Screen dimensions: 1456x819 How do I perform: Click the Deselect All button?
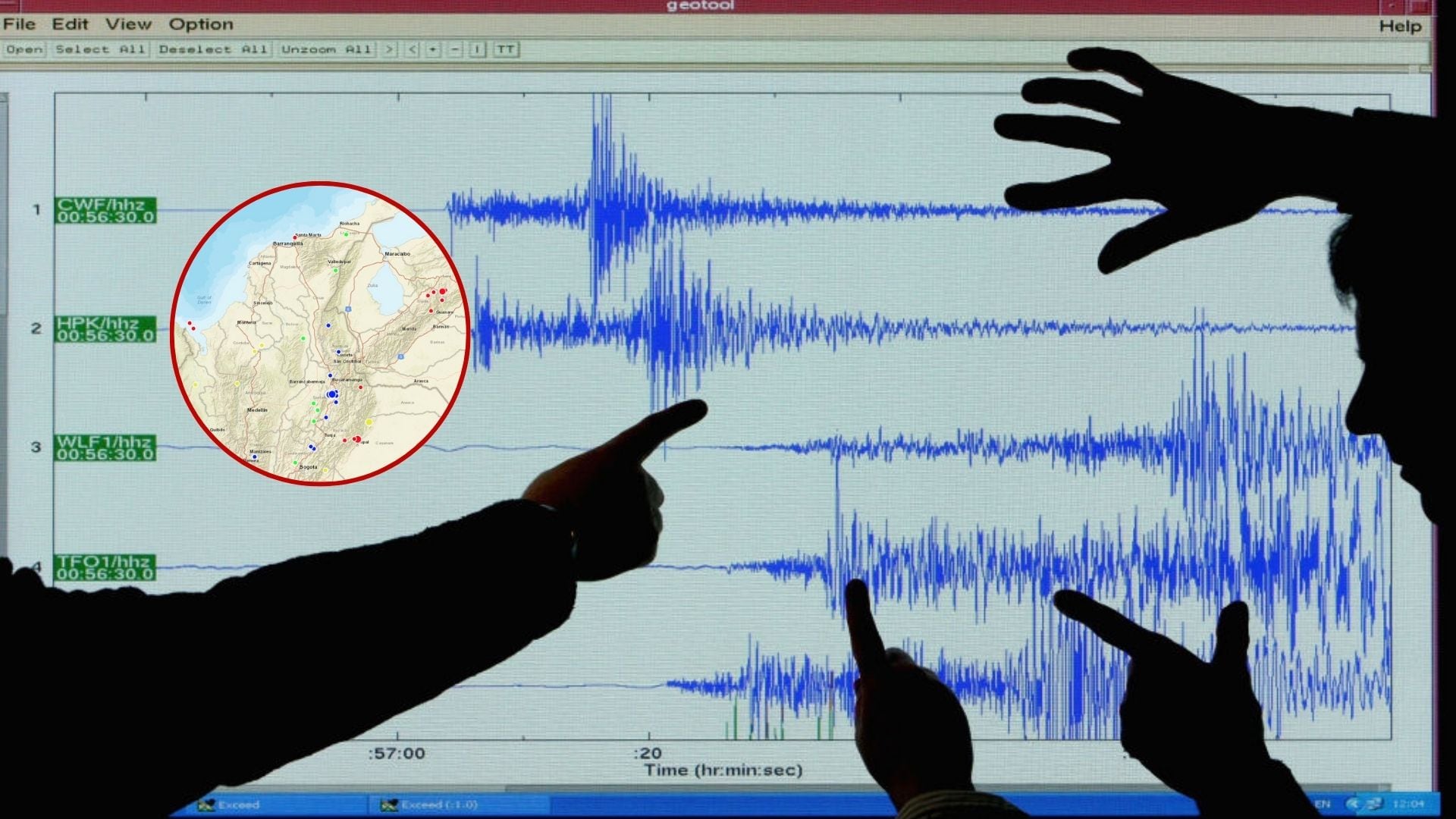(213, 49)
